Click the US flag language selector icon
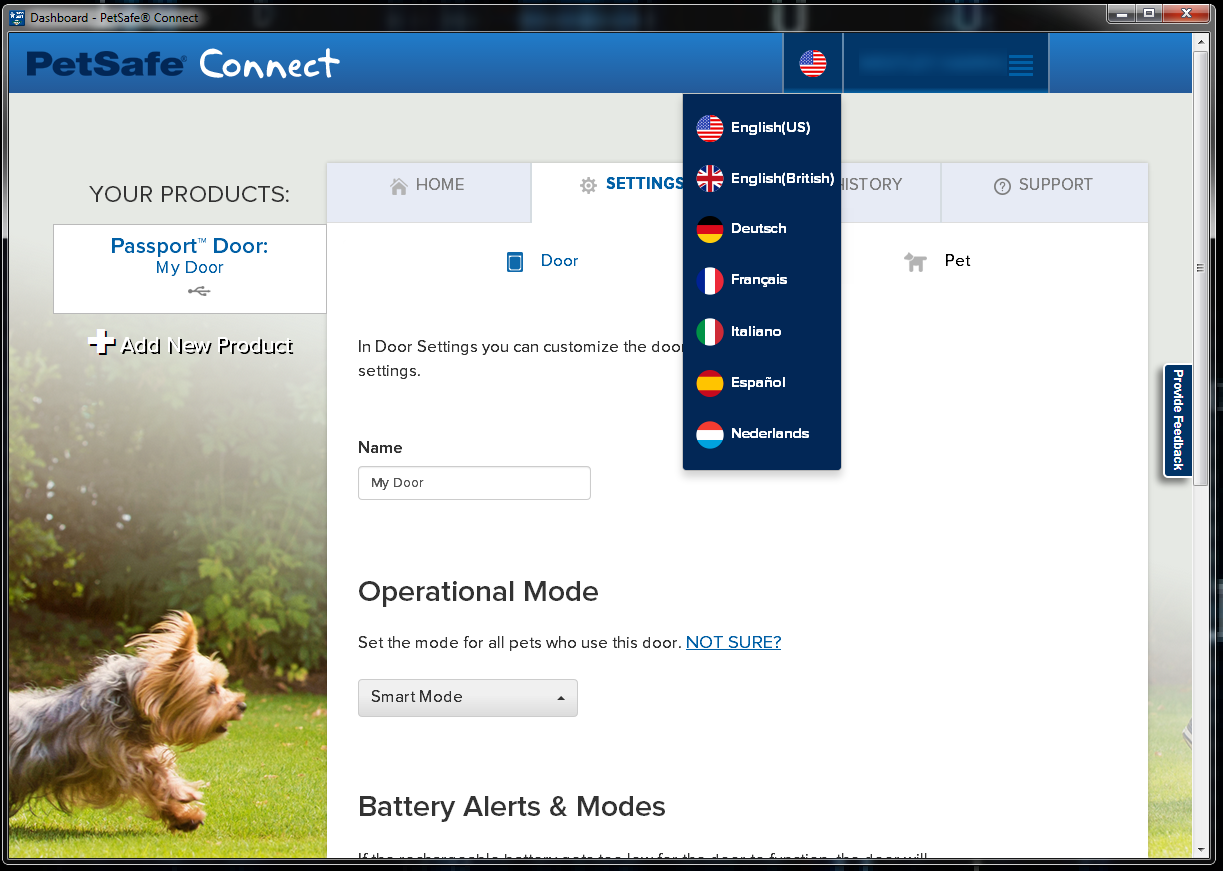Viewport: 1223px width, 871px height. click(812, 64)
